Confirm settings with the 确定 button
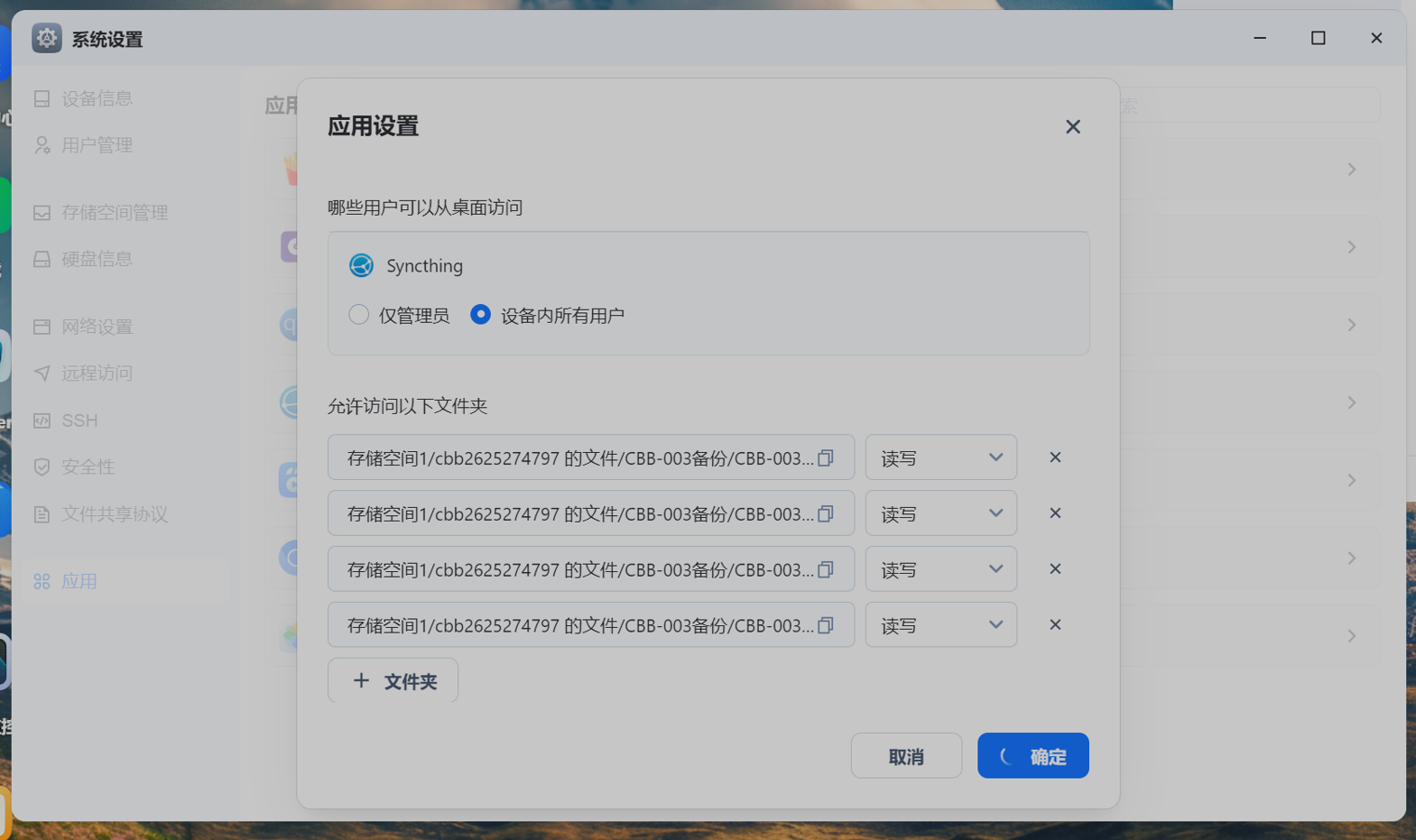Screen dimensions: 1416x840 pyautogui.click(x=1032, y=756)
